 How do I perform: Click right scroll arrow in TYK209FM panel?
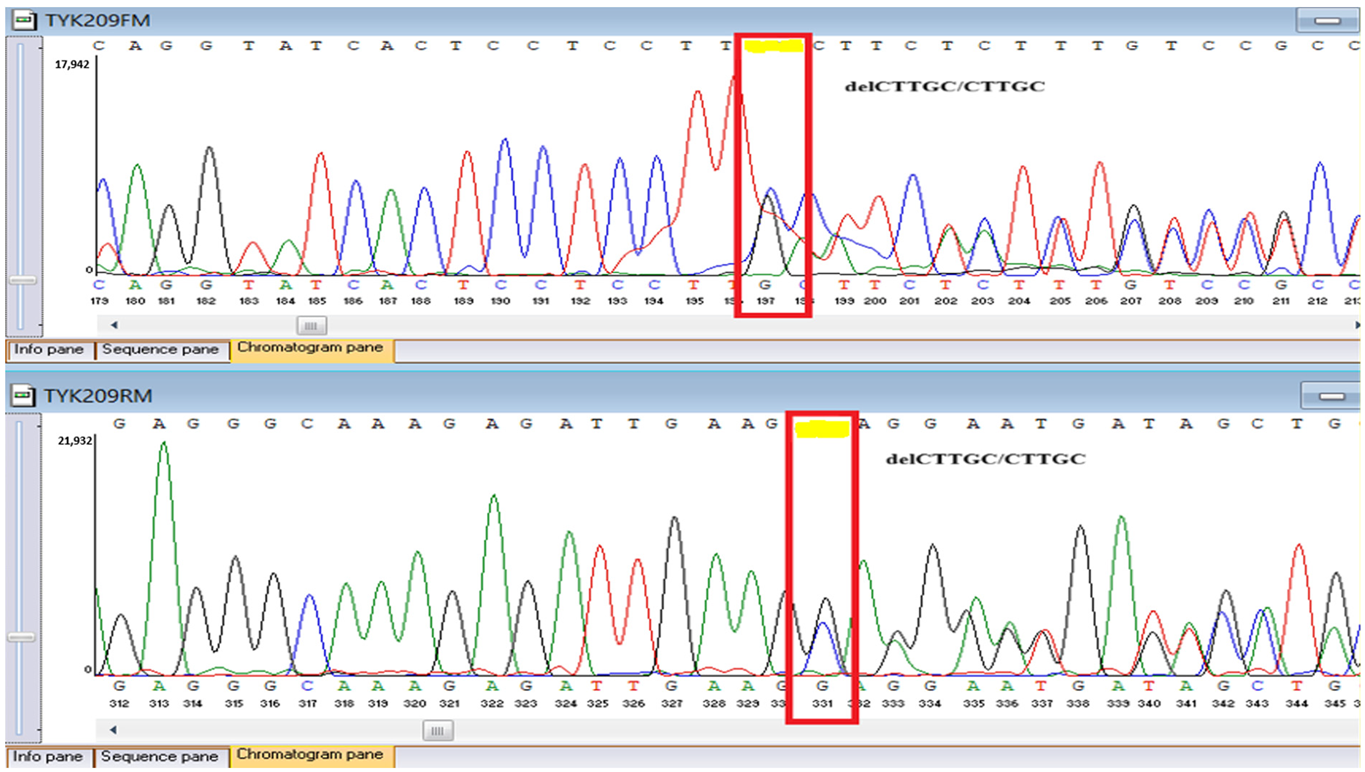point(1357,325)
